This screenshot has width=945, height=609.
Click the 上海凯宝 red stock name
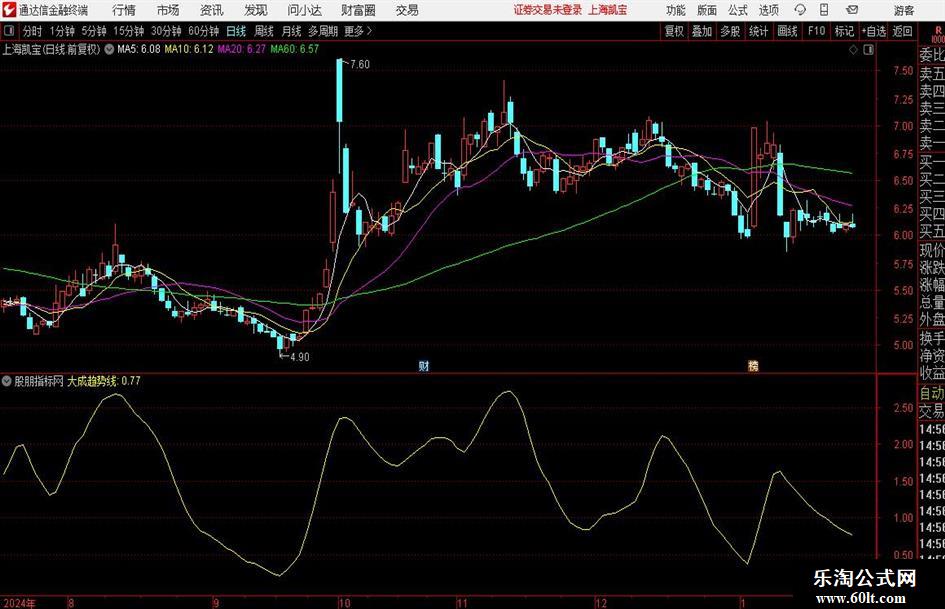(x=608, y=10)
